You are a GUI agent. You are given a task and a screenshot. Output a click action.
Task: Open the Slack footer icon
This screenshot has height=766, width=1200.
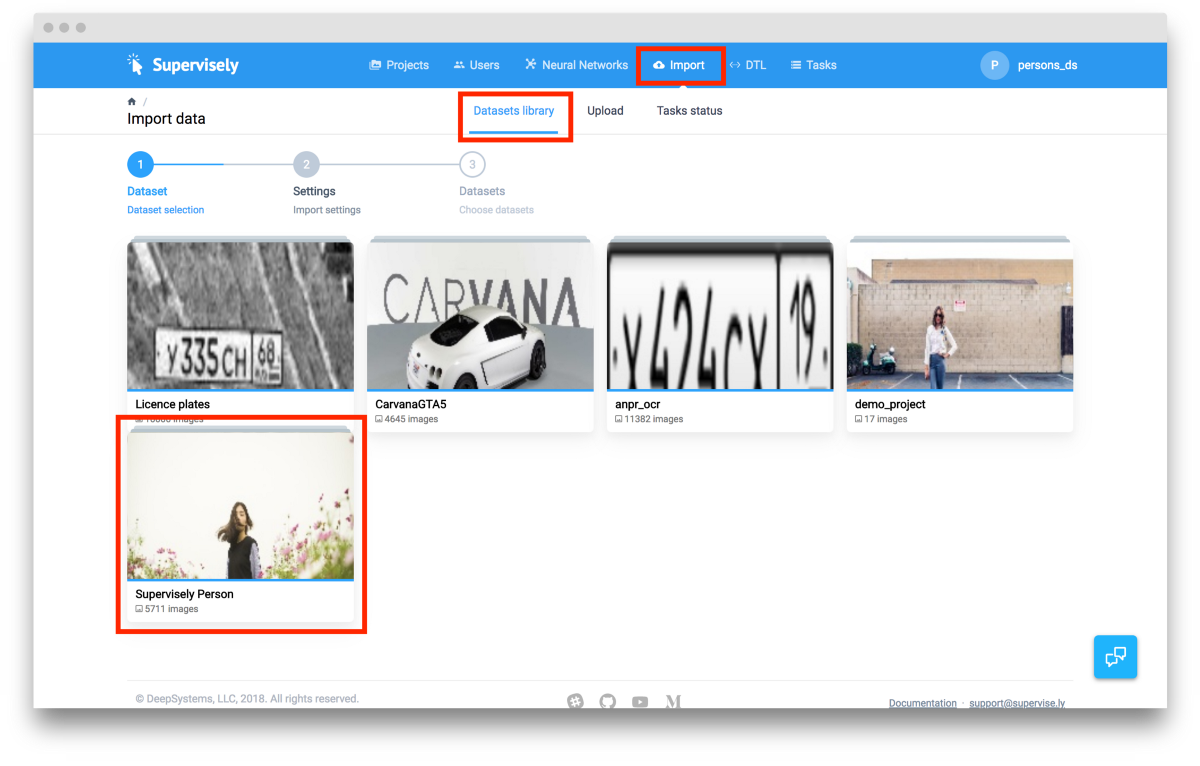coord(575,702)
